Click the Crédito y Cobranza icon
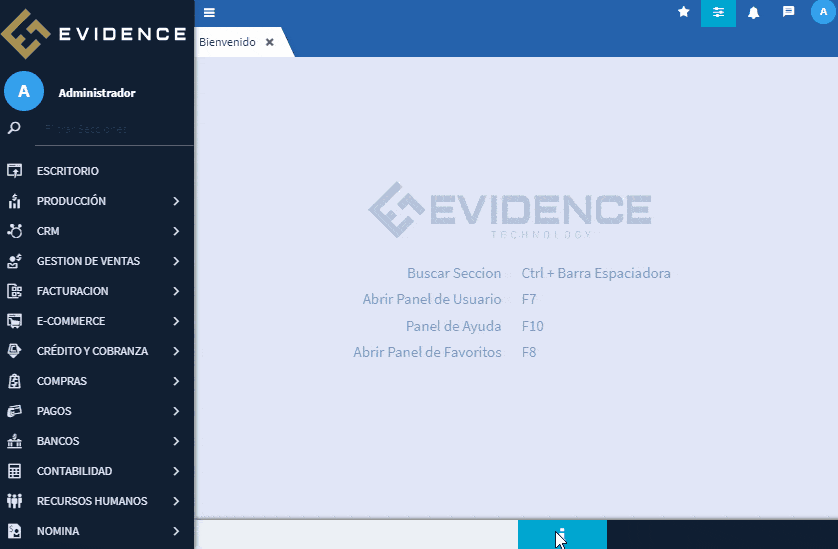Viewport: 838px width, 549px height. pyautogui.click(x=14, y=351)
